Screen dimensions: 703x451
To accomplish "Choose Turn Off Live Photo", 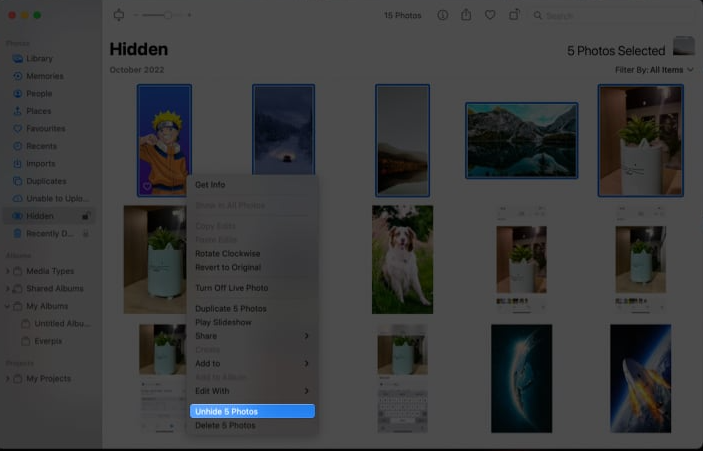I will point(252,288).
